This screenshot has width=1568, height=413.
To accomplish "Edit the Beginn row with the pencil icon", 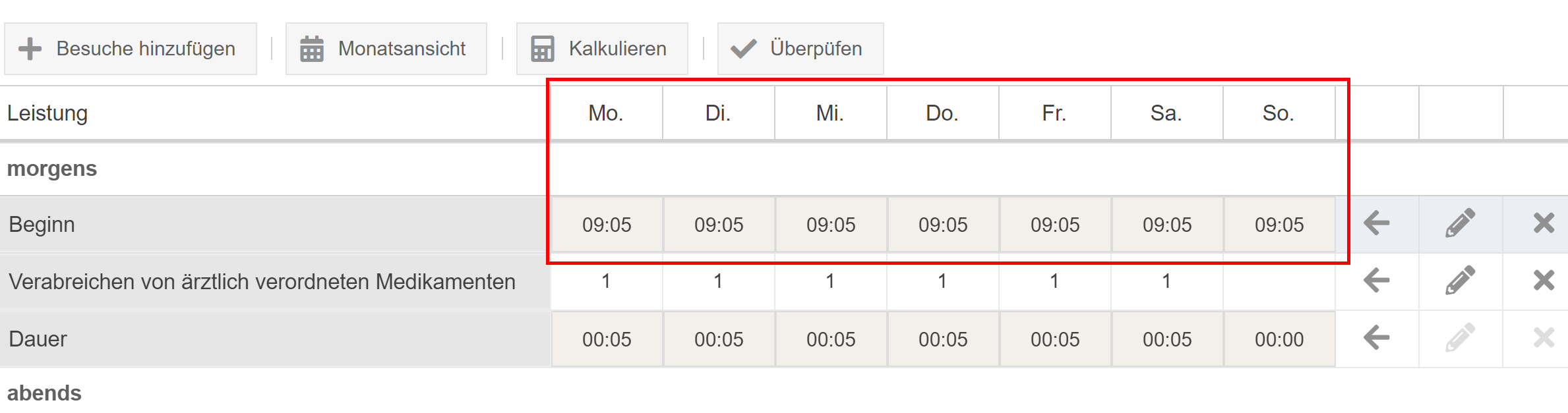I will [1460, 224].
